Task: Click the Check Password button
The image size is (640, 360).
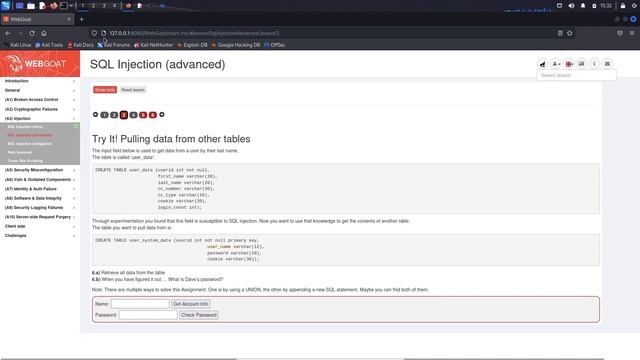Action: [x=199, y=315]
